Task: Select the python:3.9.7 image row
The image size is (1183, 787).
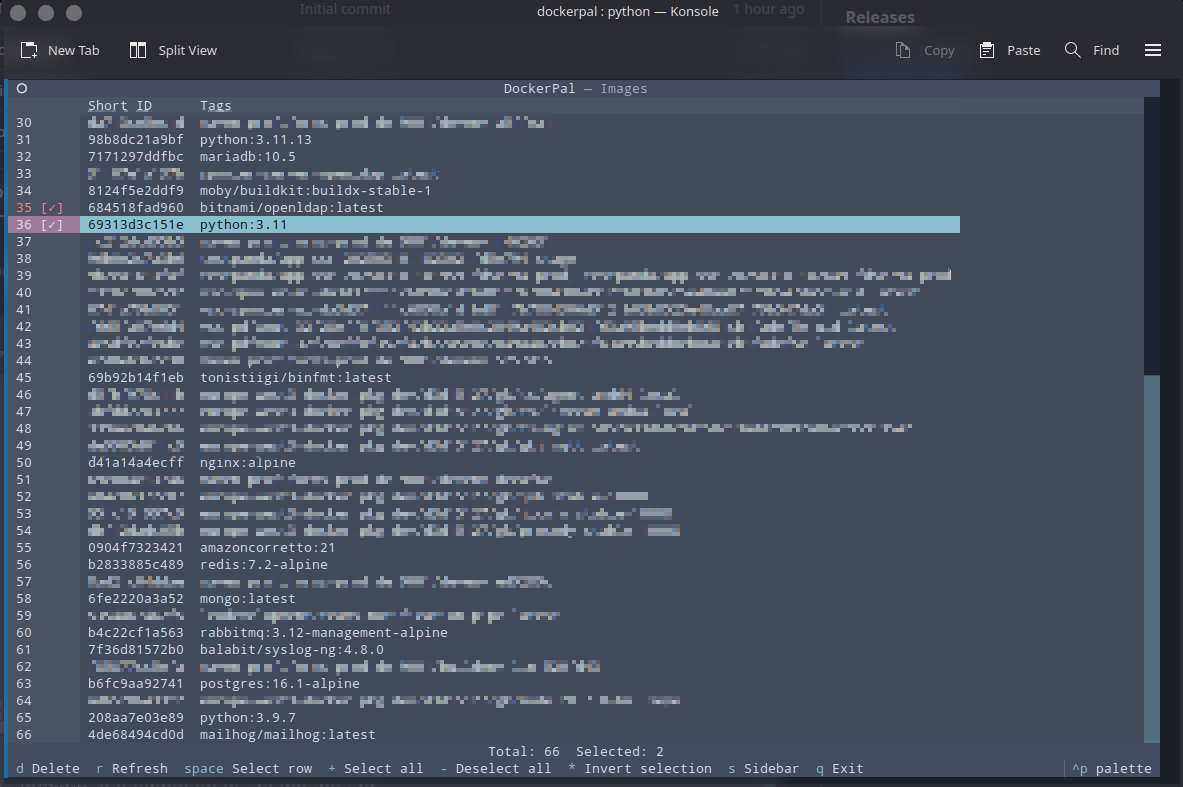Action: [x=484, y=718]
